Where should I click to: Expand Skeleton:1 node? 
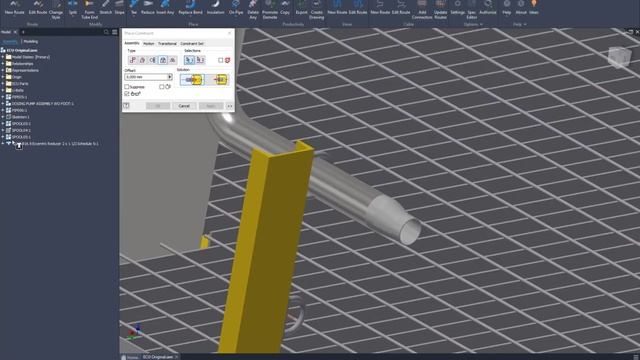point(3,117)
